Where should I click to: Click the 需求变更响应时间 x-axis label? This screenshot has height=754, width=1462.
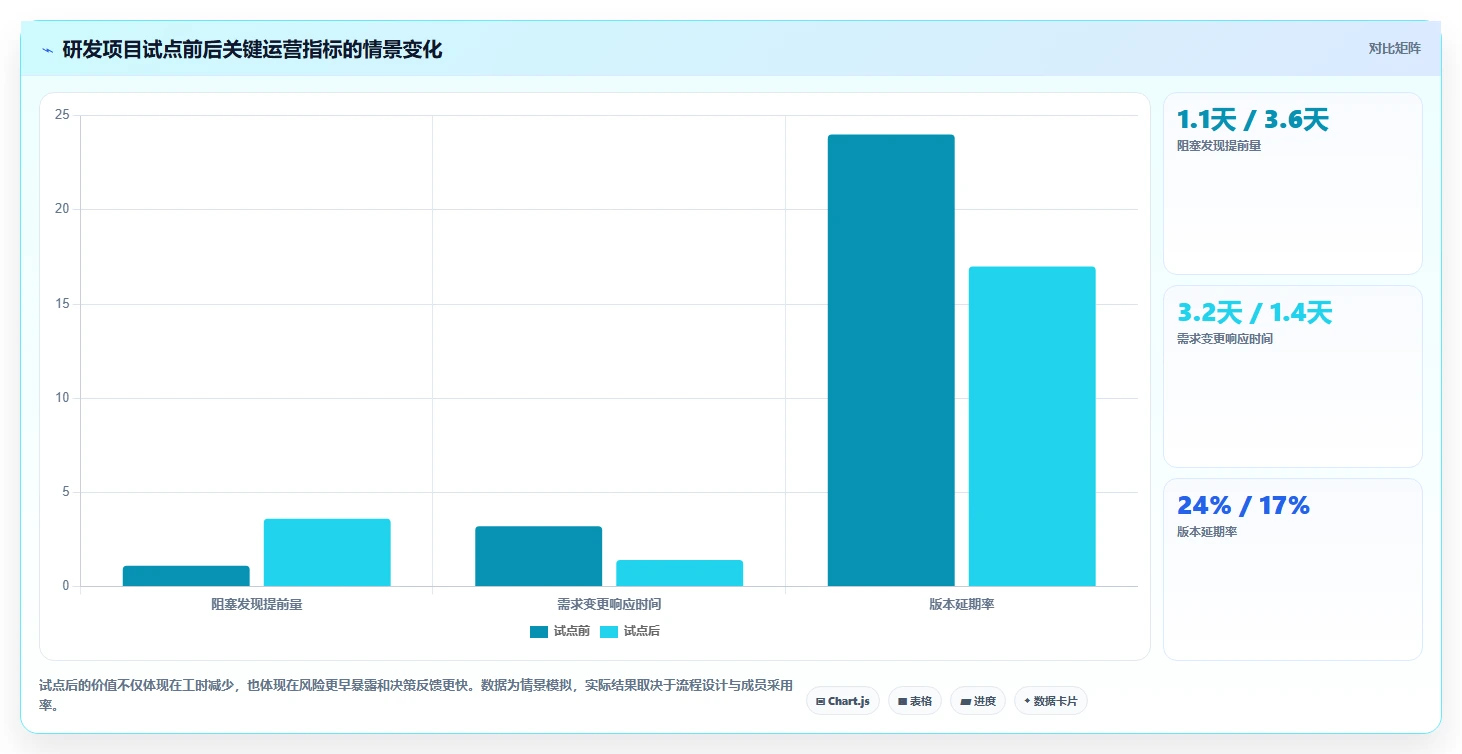pos(609,605)
